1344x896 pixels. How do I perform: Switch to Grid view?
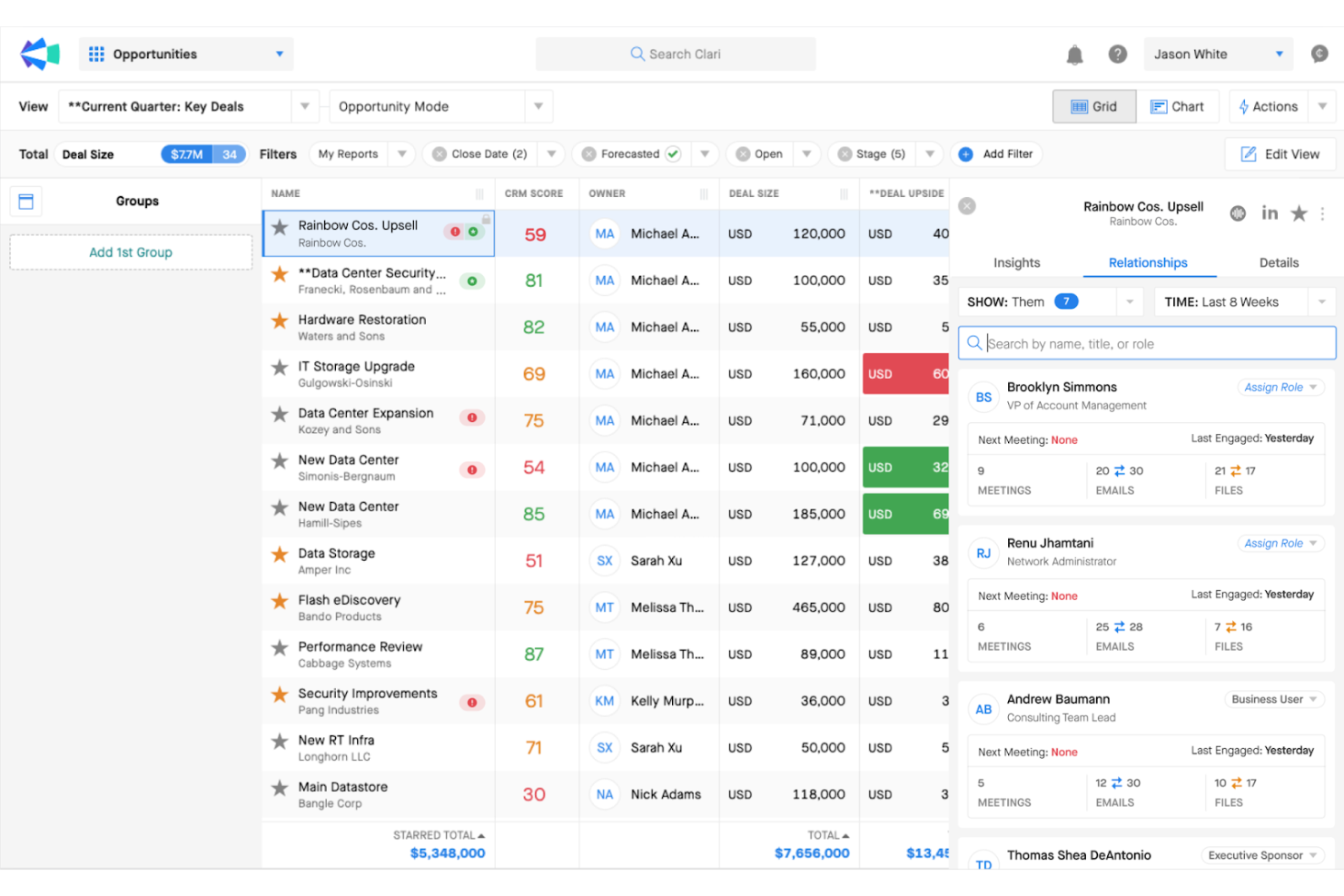(x=1094, y=106)
